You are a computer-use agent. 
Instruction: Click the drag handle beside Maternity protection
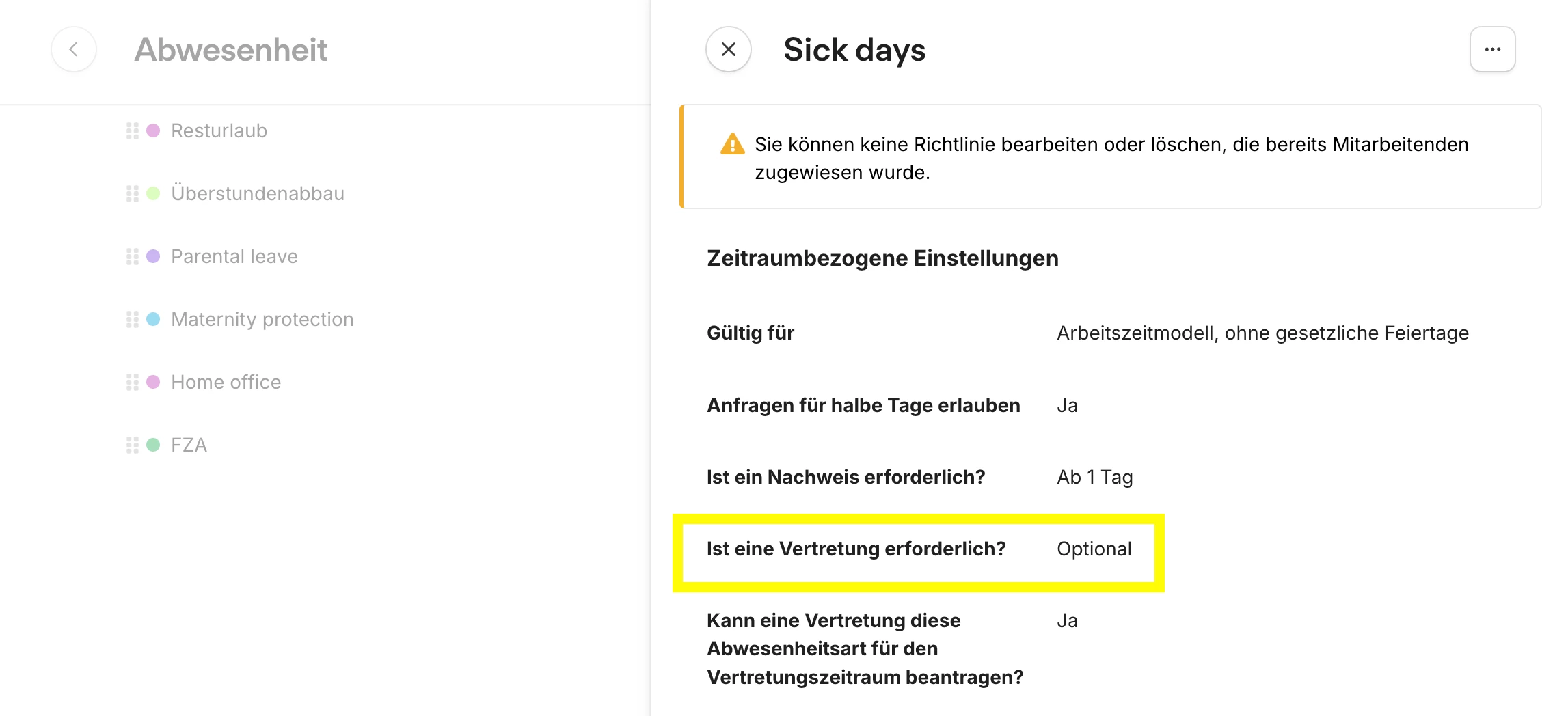(133, 320)
